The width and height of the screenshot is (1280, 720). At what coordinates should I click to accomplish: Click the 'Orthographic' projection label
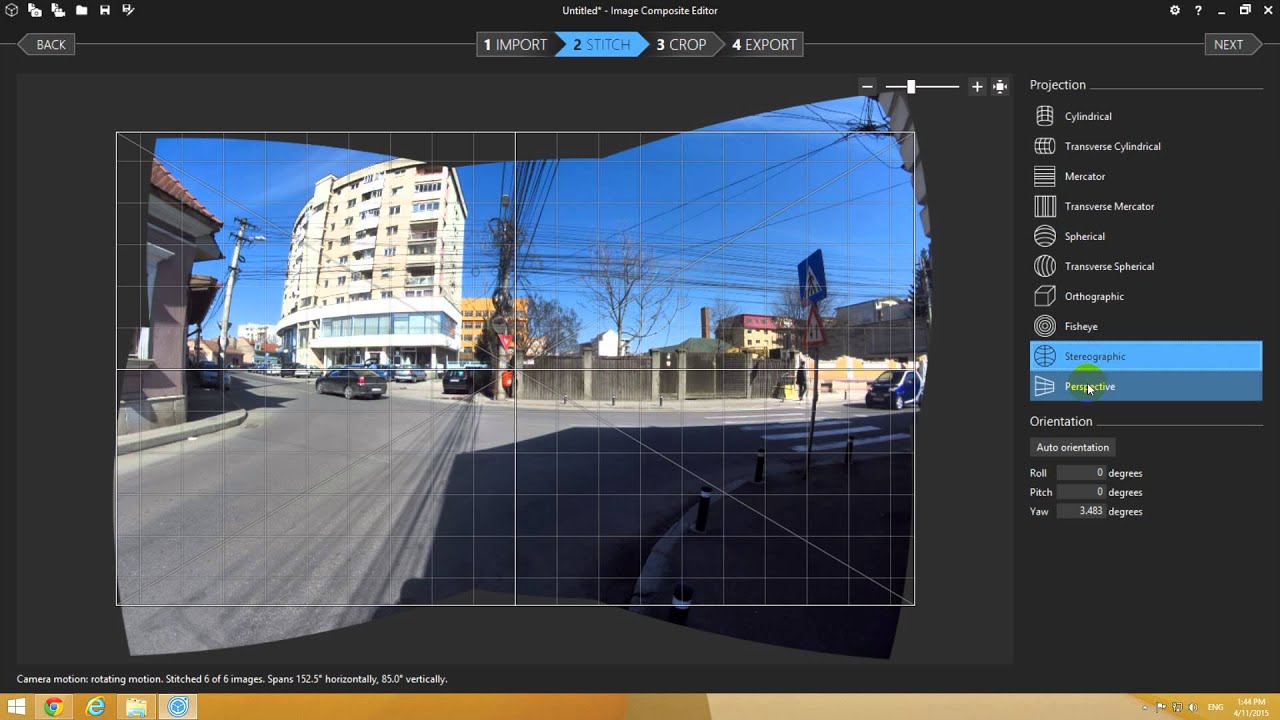[1094, 296]
